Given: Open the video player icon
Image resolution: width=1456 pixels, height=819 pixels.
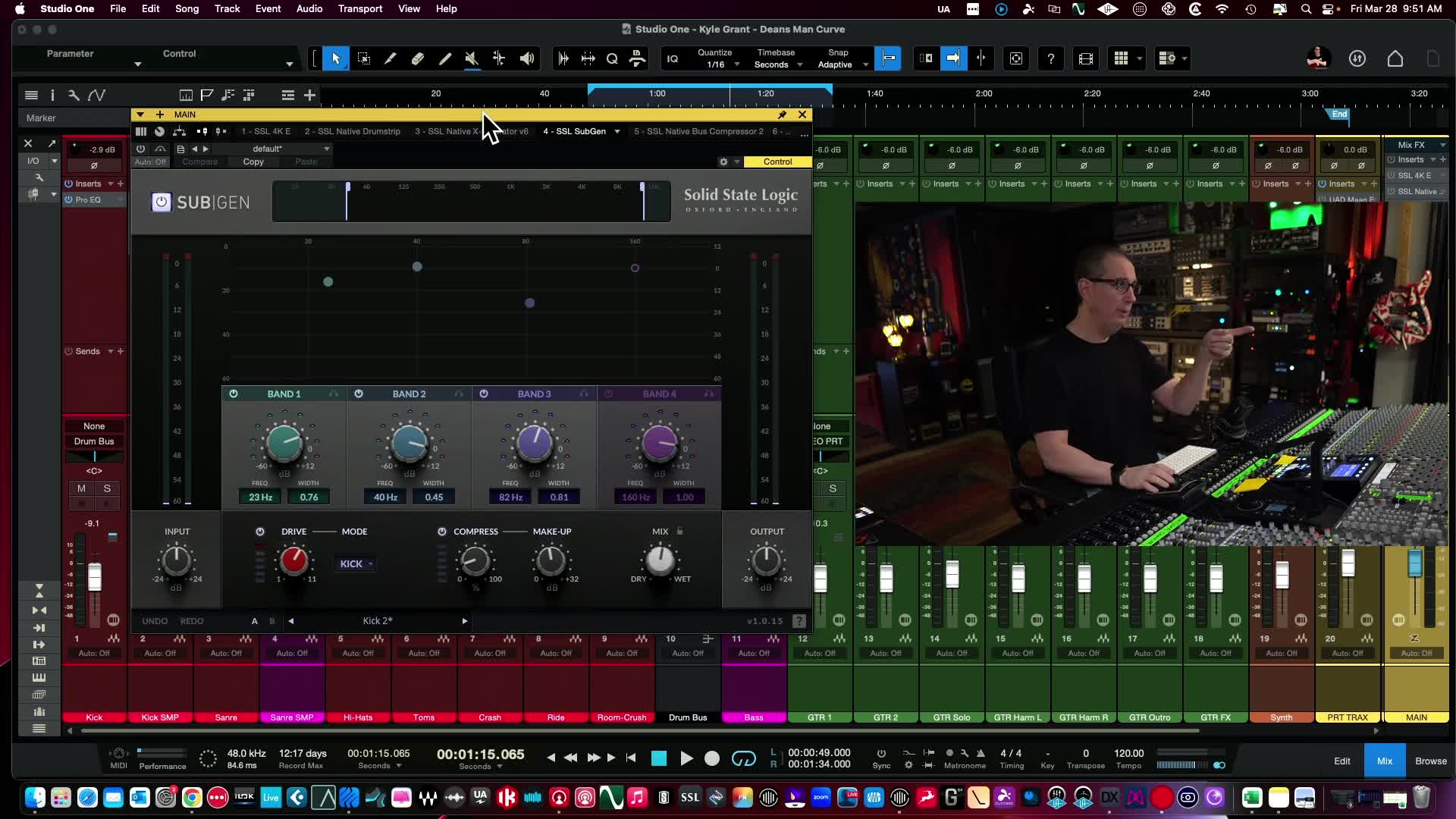Looking at the screenshot, I should pyautogui.click(x=1086, y=58).
